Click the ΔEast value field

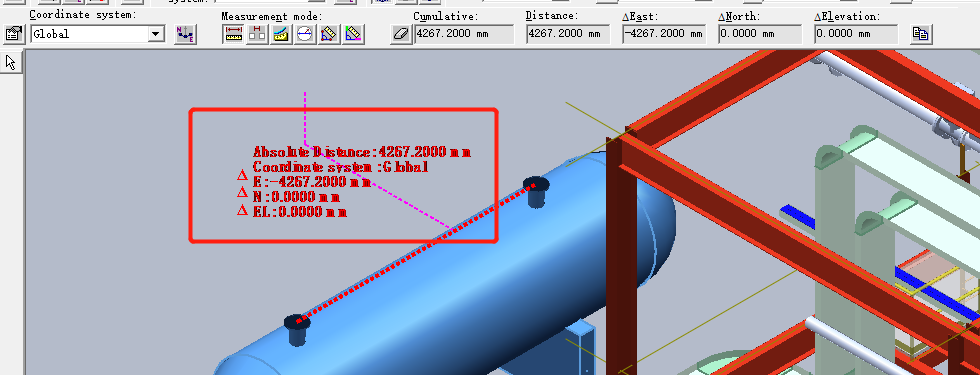[x=664, y=34]
